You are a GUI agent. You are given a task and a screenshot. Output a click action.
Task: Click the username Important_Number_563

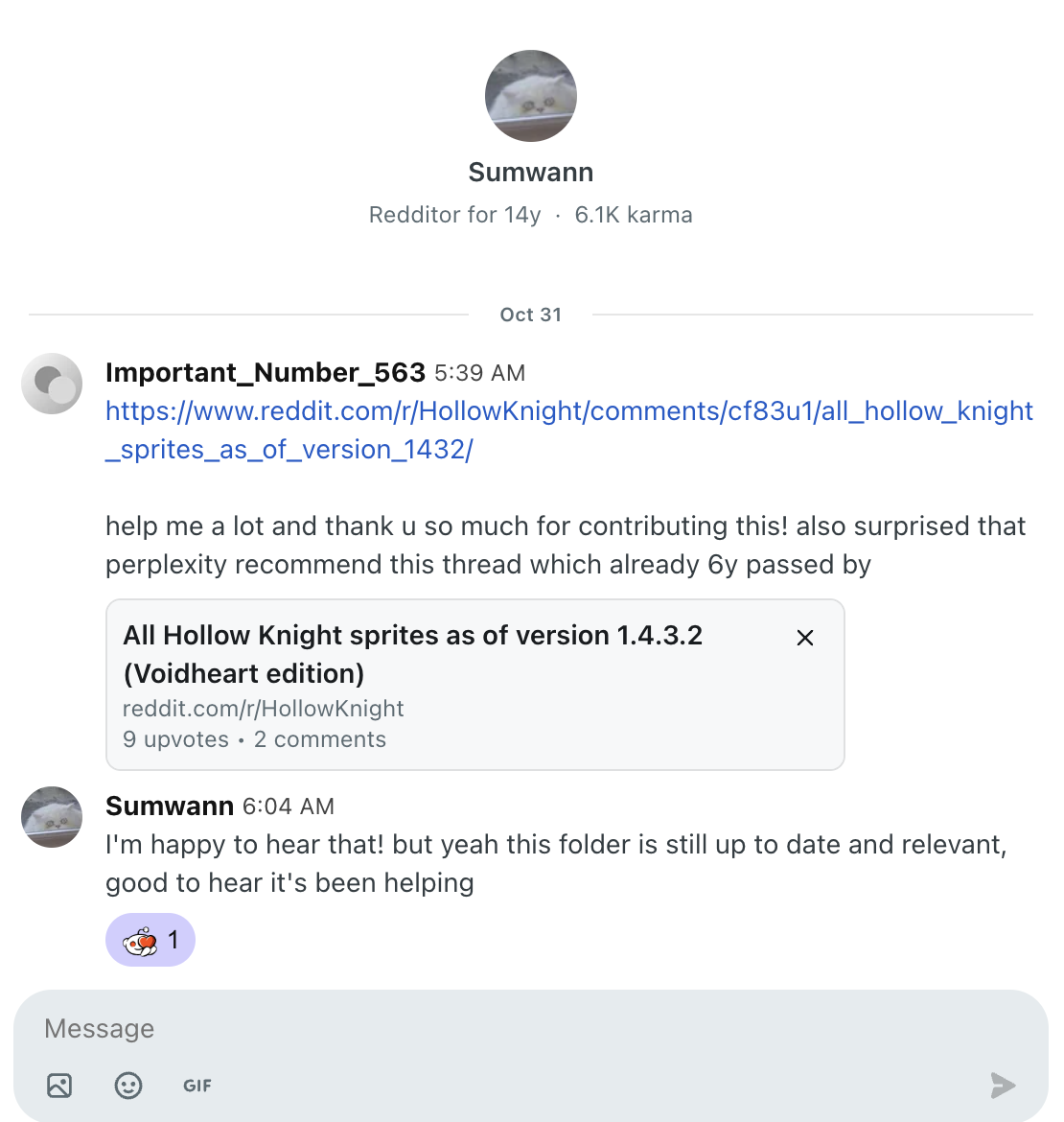point(266,372)
